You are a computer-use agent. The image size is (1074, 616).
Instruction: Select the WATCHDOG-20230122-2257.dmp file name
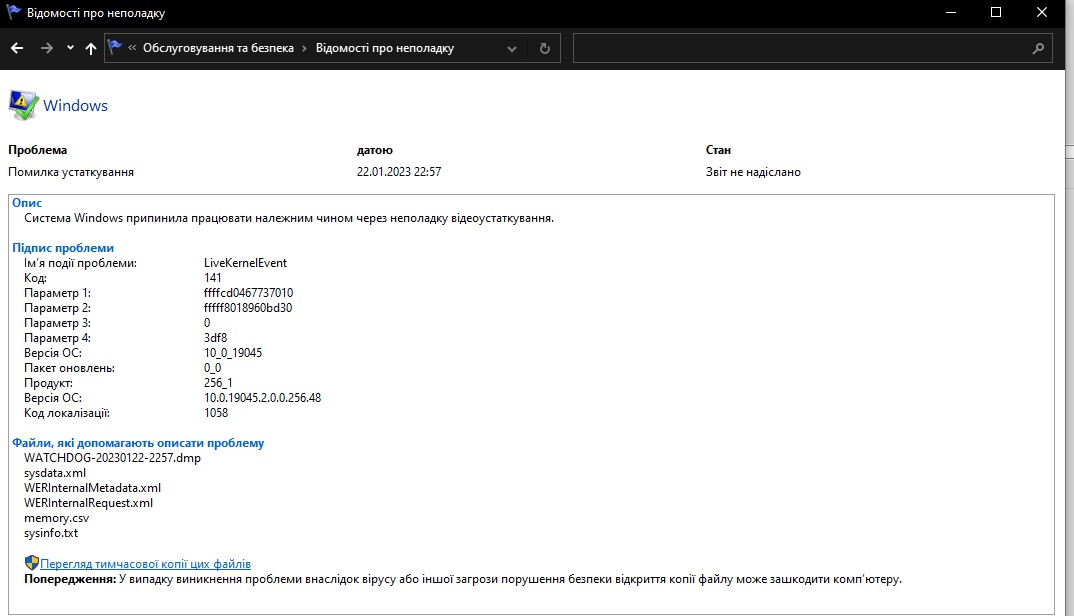coord(112,458)
